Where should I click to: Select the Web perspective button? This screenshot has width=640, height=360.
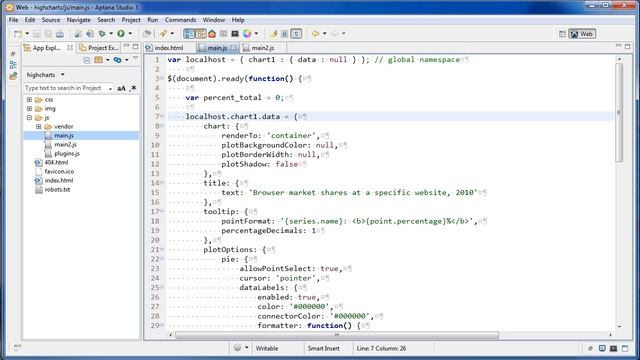pyautogui.click(x=582, y=34)
